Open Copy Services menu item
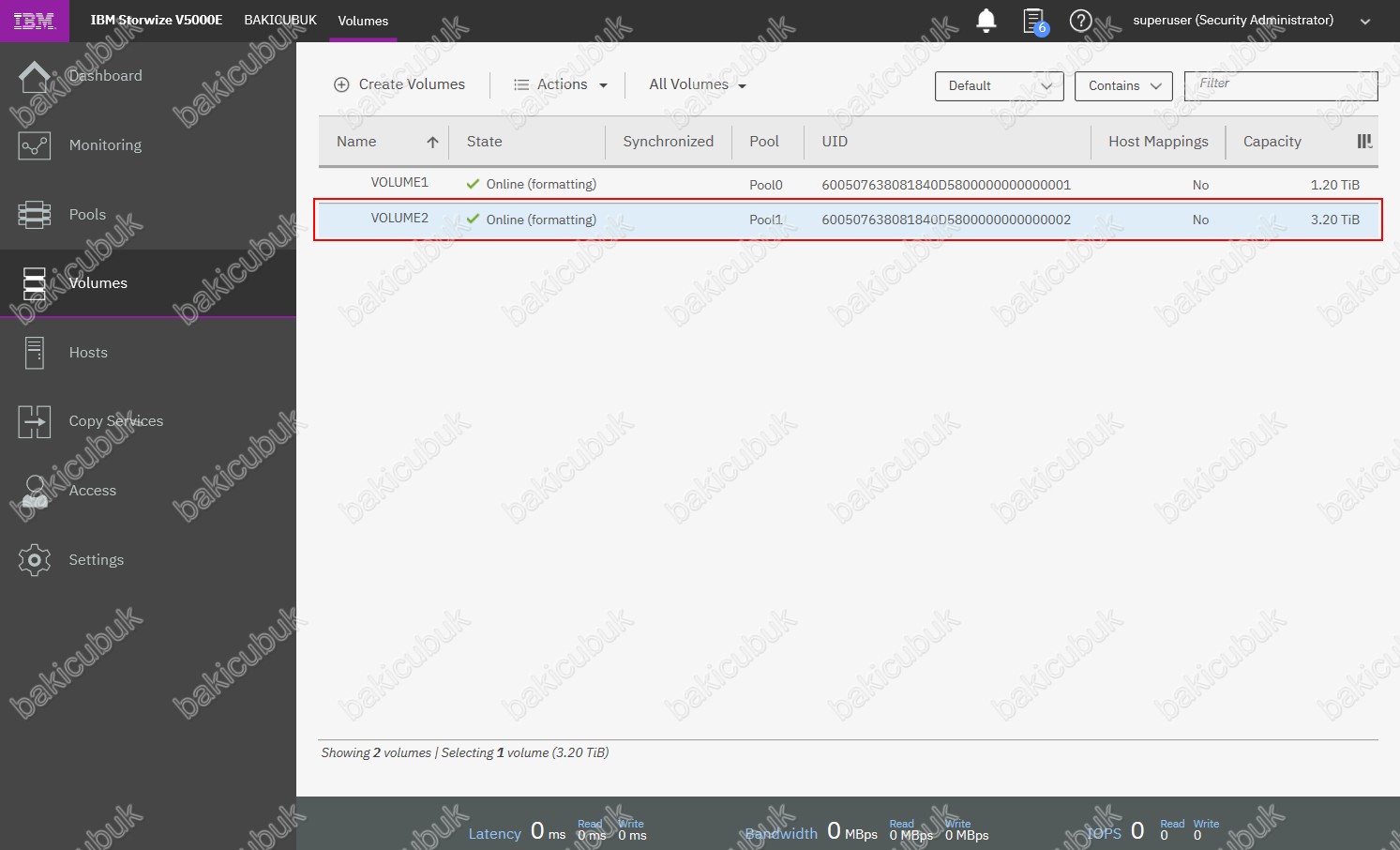This screenshot has width=1400, height=850. 116,421
